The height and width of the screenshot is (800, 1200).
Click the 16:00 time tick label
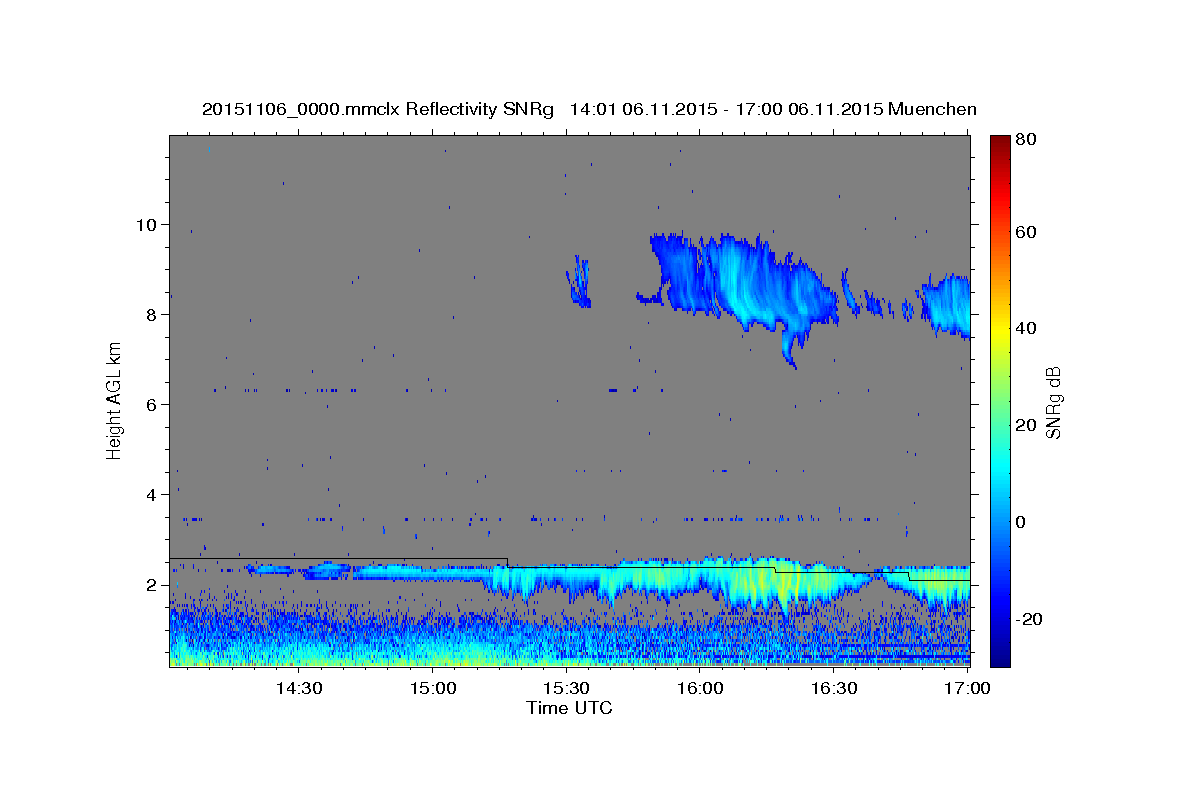tap(699, 689)
